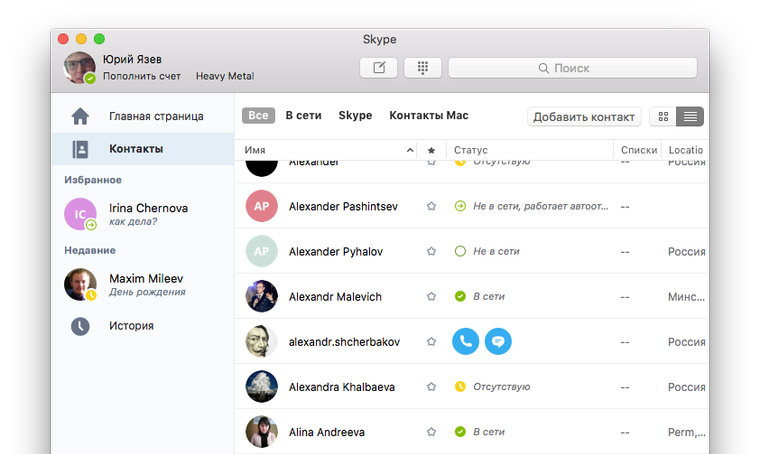Sort by the favorites star column header
This screenshot has height=454, width=760.
tap(431, 150)
